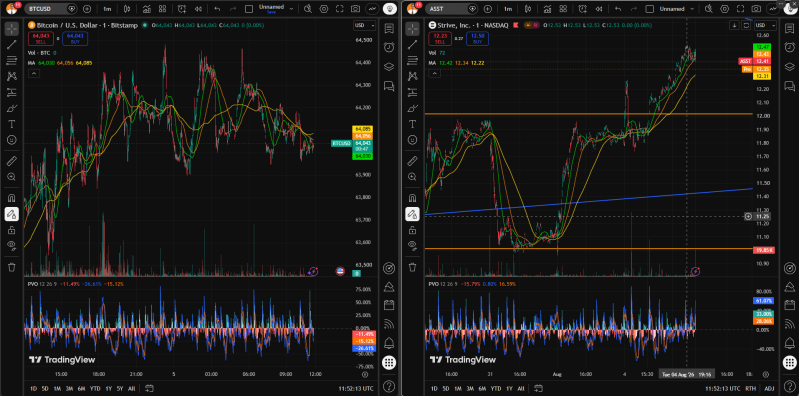Toggle ADJ adjustment in ASST bottom bar
This screenshot has height=396, width=799.
pos(769,388)
